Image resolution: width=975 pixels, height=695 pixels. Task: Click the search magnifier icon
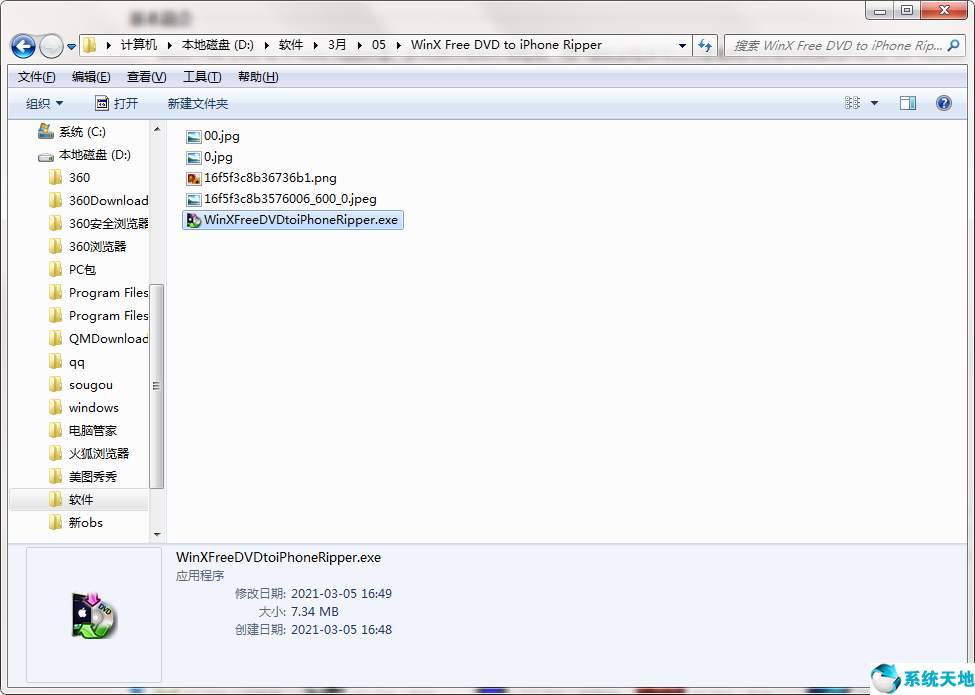pos(954,45)
